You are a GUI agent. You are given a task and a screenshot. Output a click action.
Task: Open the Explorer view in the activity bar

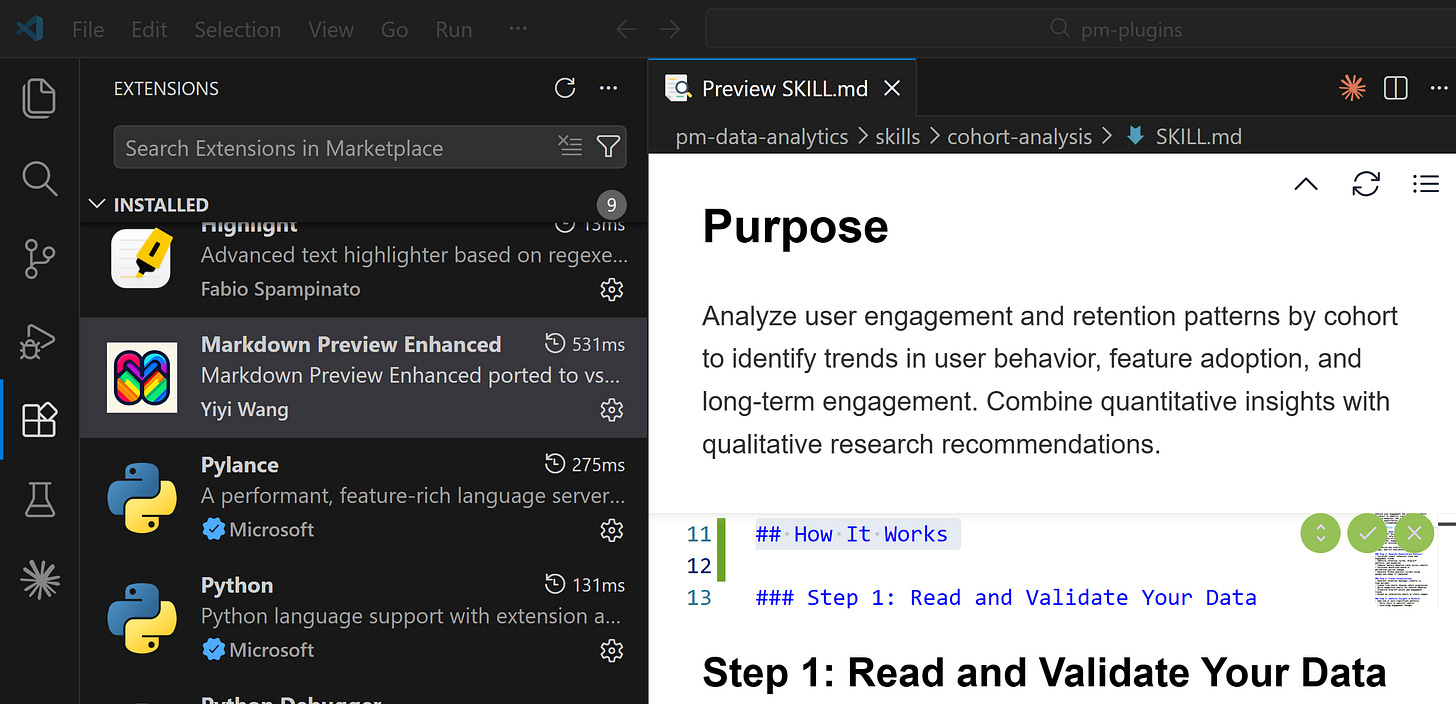tap(38, 97)
